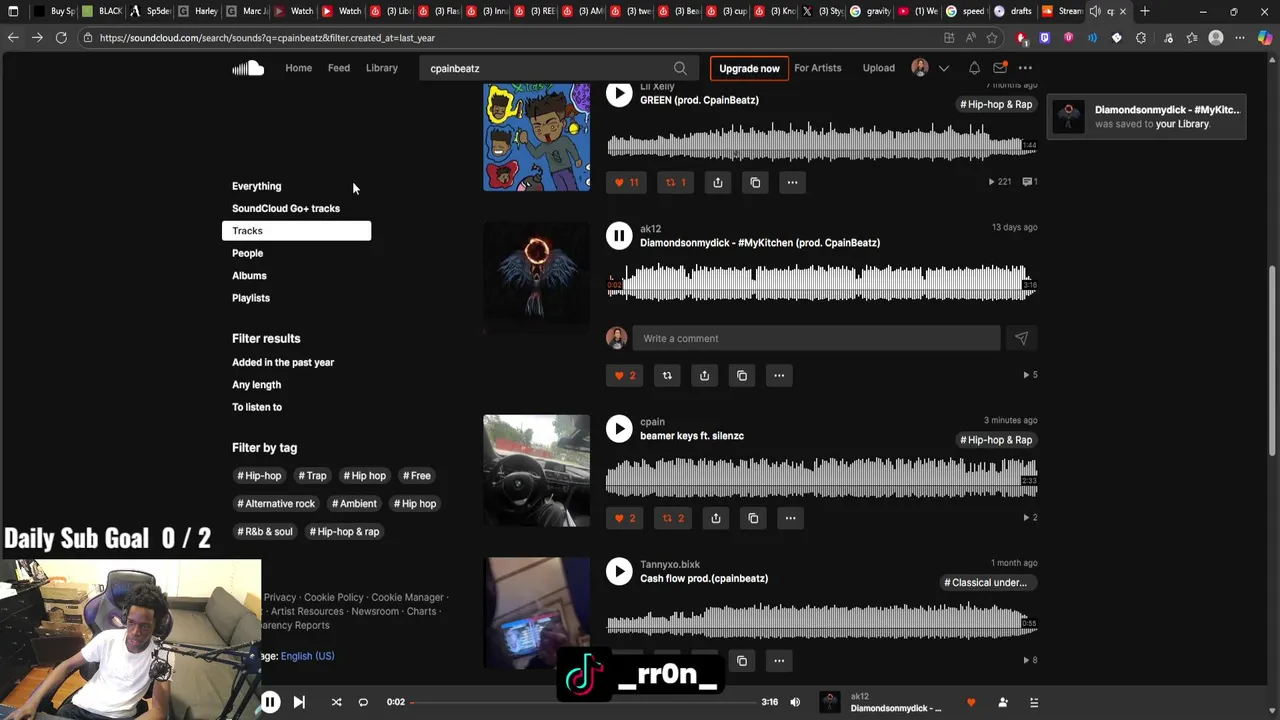Image resolution: width=1280 pixels, height=720 pixels.
Task: Like beamer keys track
Action: coord(624,518)
